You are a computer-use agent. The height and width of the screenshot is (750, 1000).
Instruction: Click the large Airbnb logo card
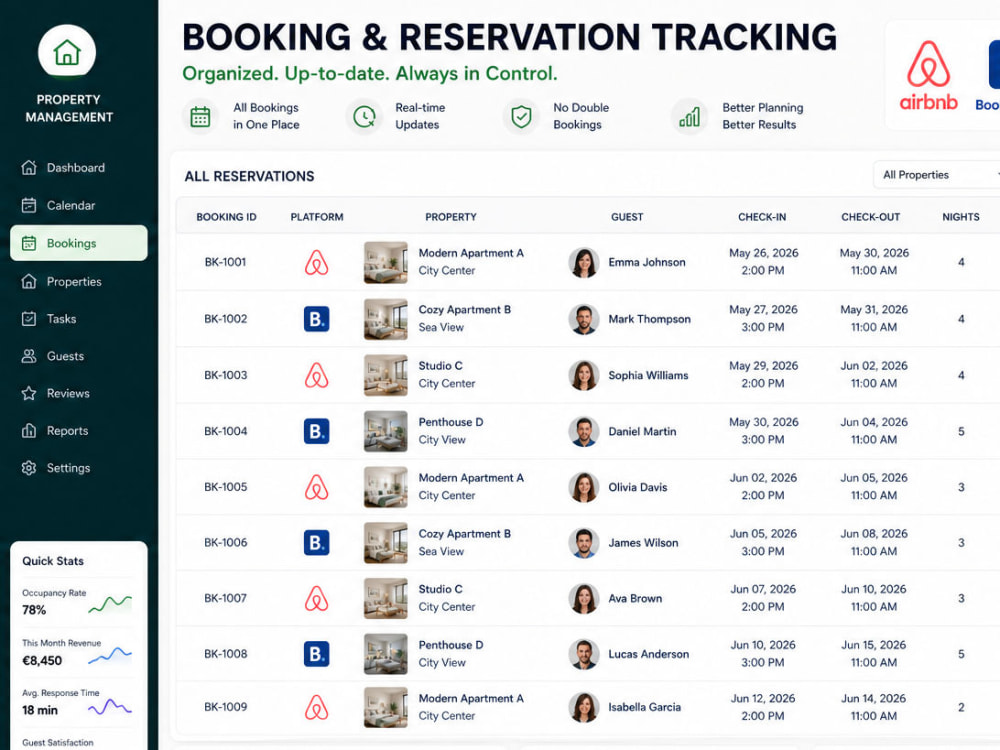(x=929, y=75)
